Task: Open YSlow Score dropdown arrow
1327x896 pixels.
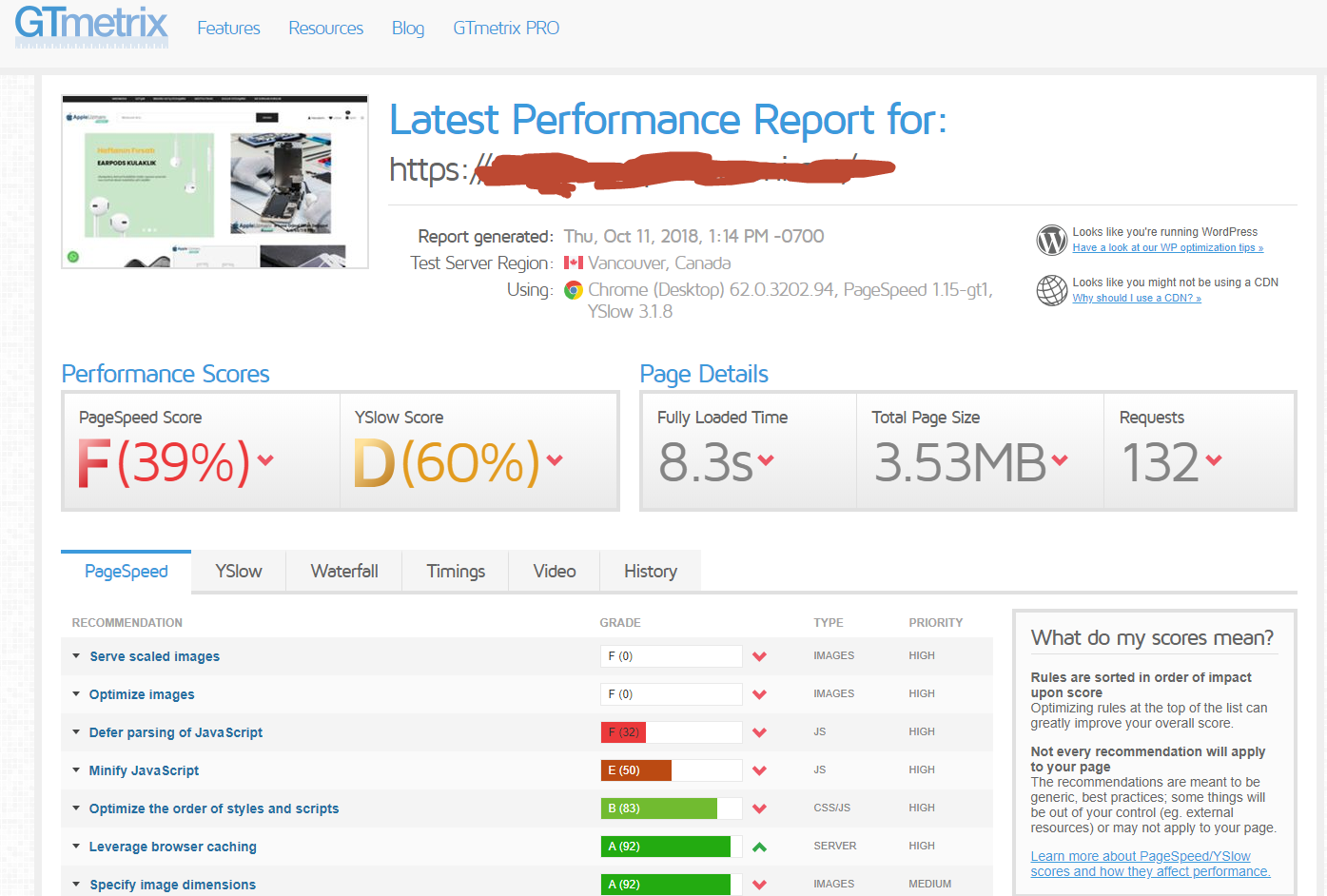Action: (555, 460)
